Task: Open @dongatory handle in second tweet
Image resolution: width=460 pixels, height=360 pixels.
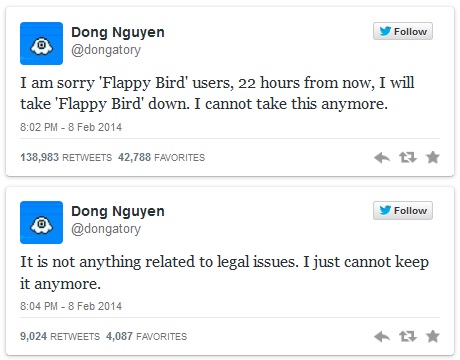Action: tap(106, 229)
